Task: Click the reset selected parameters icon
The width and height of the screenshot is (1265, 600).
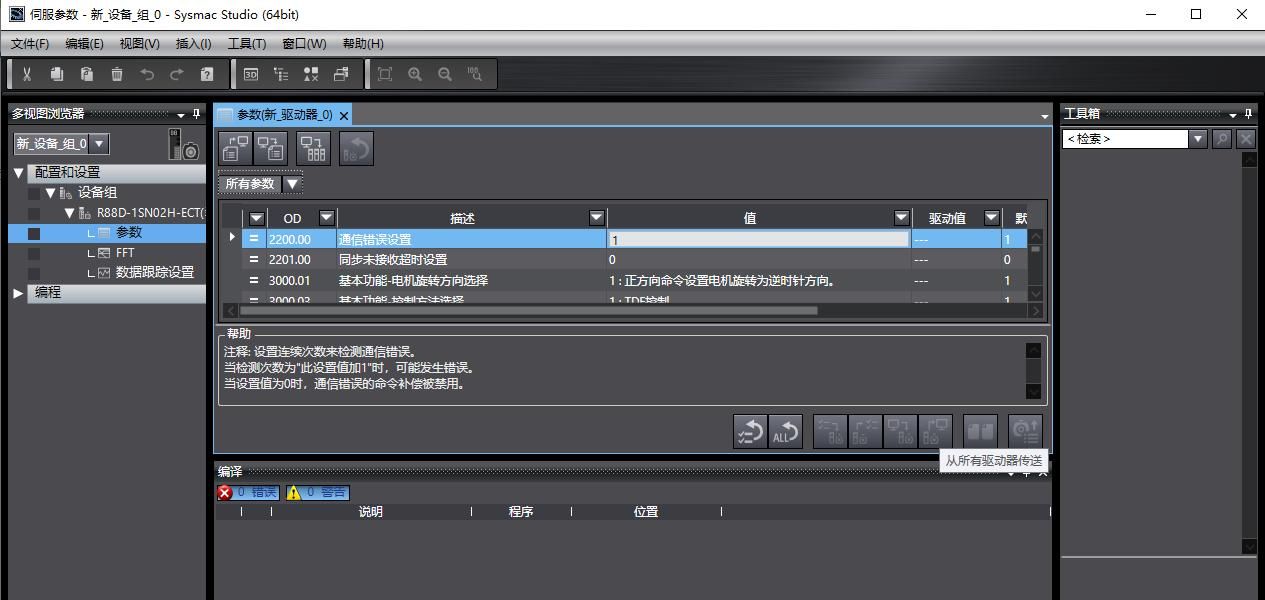Action: point(750,431)
